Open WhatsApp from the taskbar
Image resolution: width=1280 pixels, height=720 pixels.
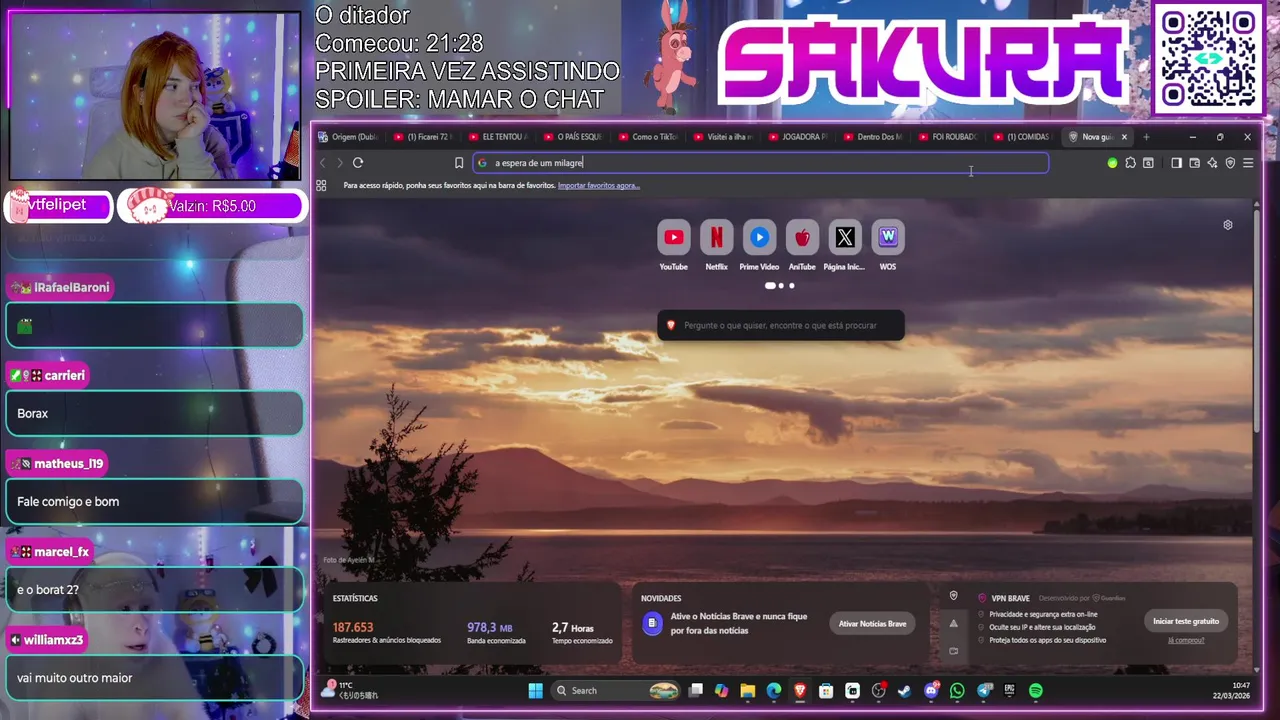pyautogui.click(x=957, y=690)
